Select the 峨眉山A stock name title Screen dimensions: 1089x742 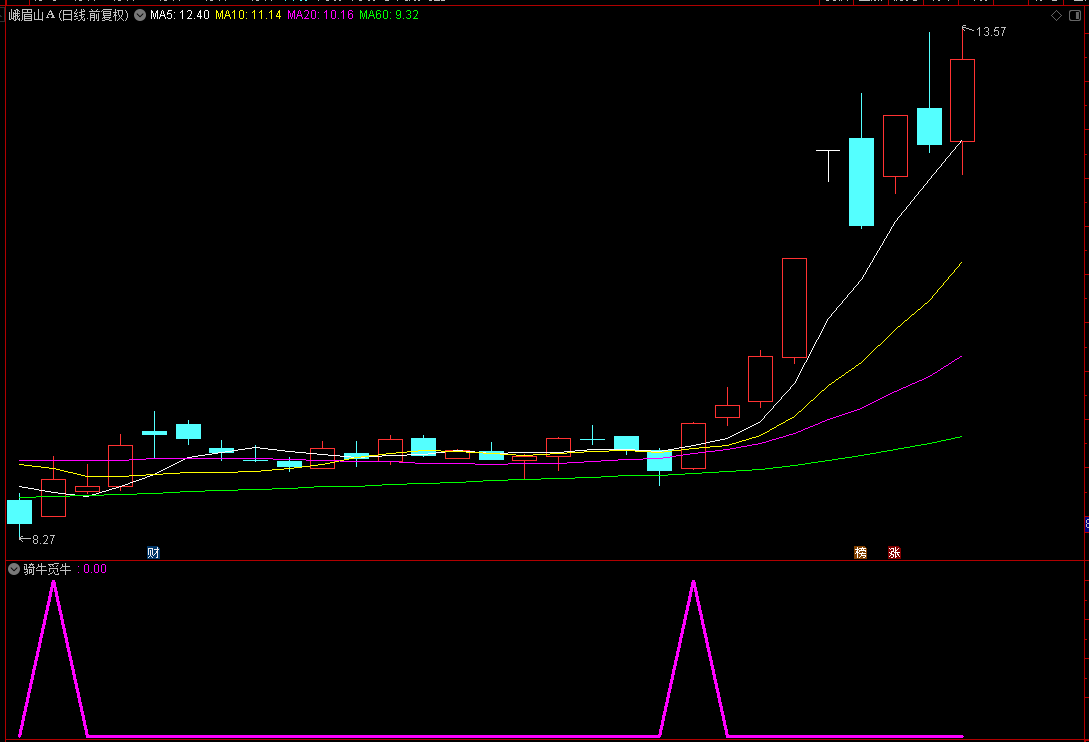[x=32, y=15]
